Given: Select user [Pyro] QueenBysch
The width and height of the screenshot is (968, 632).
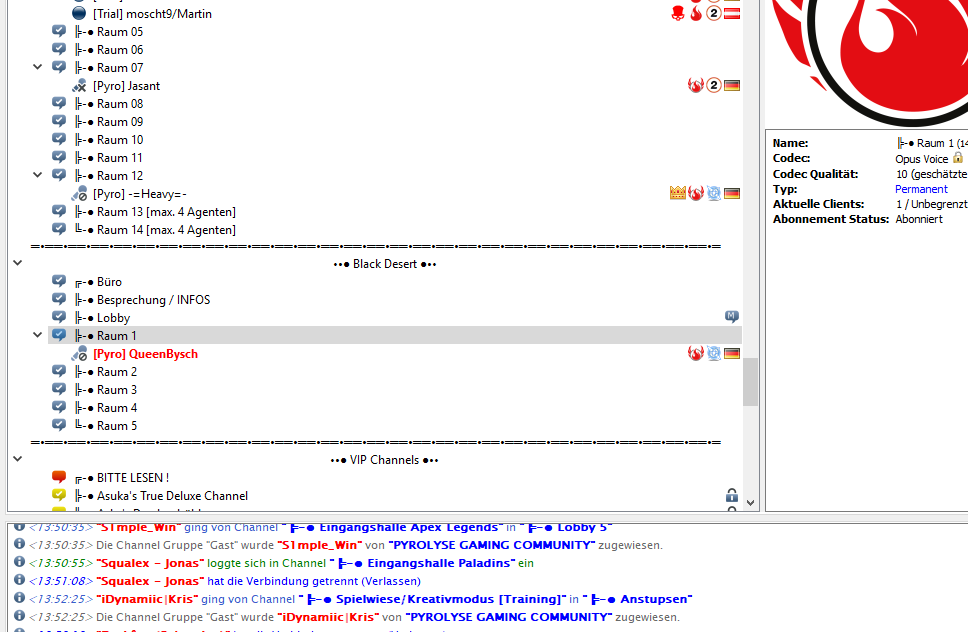Looking at the screenshot, I should [x=146, y=354].
